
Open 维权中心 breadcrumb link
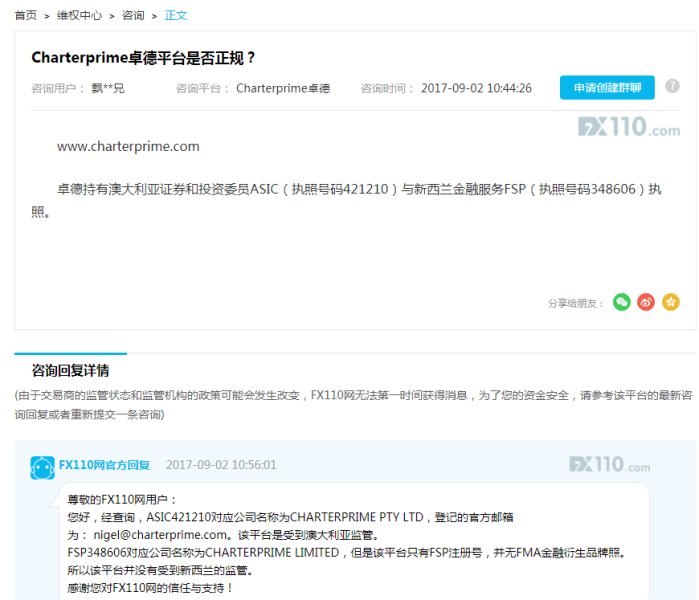[79, 16]
